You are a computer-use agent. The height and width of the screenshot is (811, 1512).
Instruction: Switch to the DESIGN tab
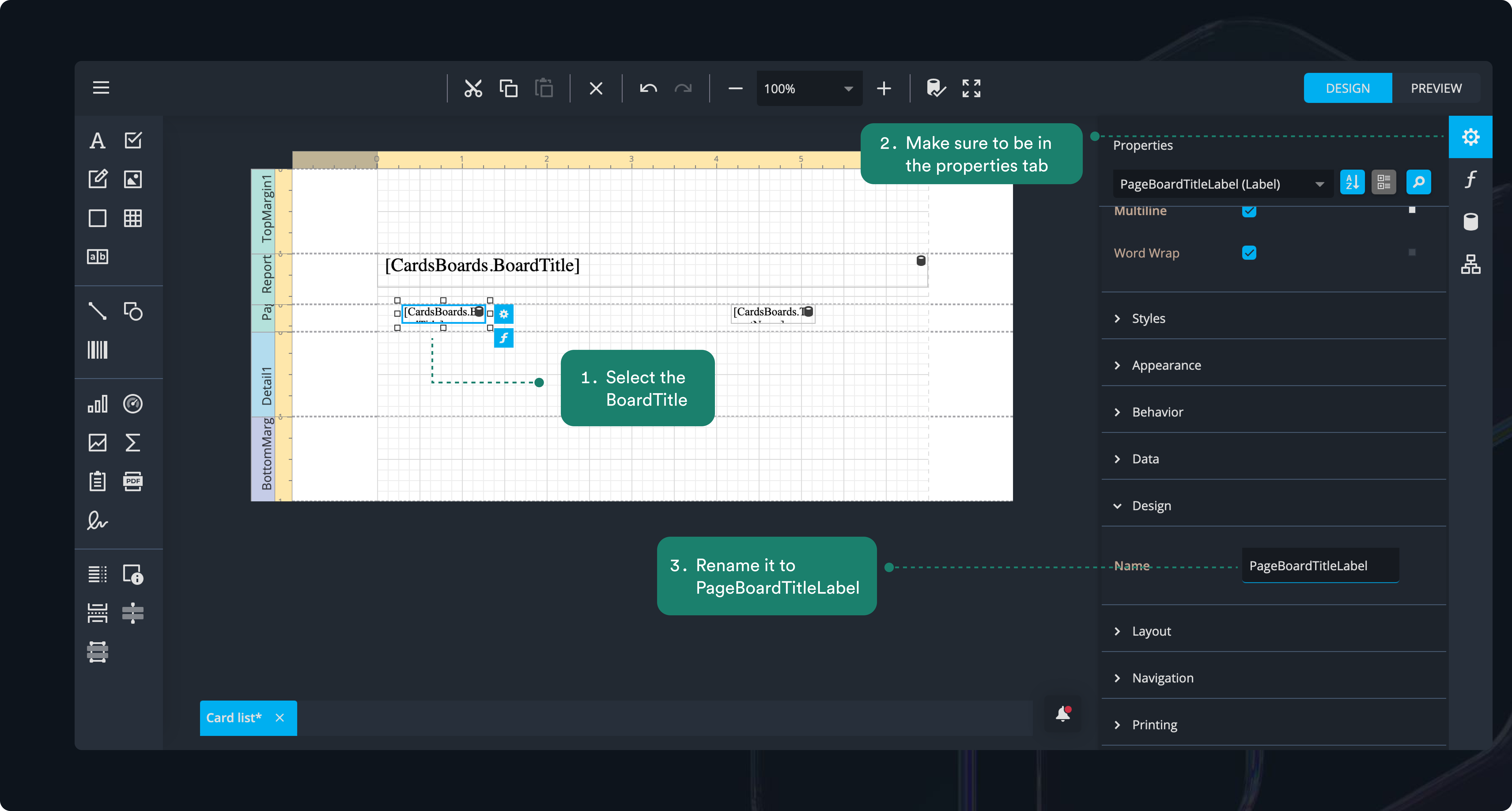[x=1348, y=88]
